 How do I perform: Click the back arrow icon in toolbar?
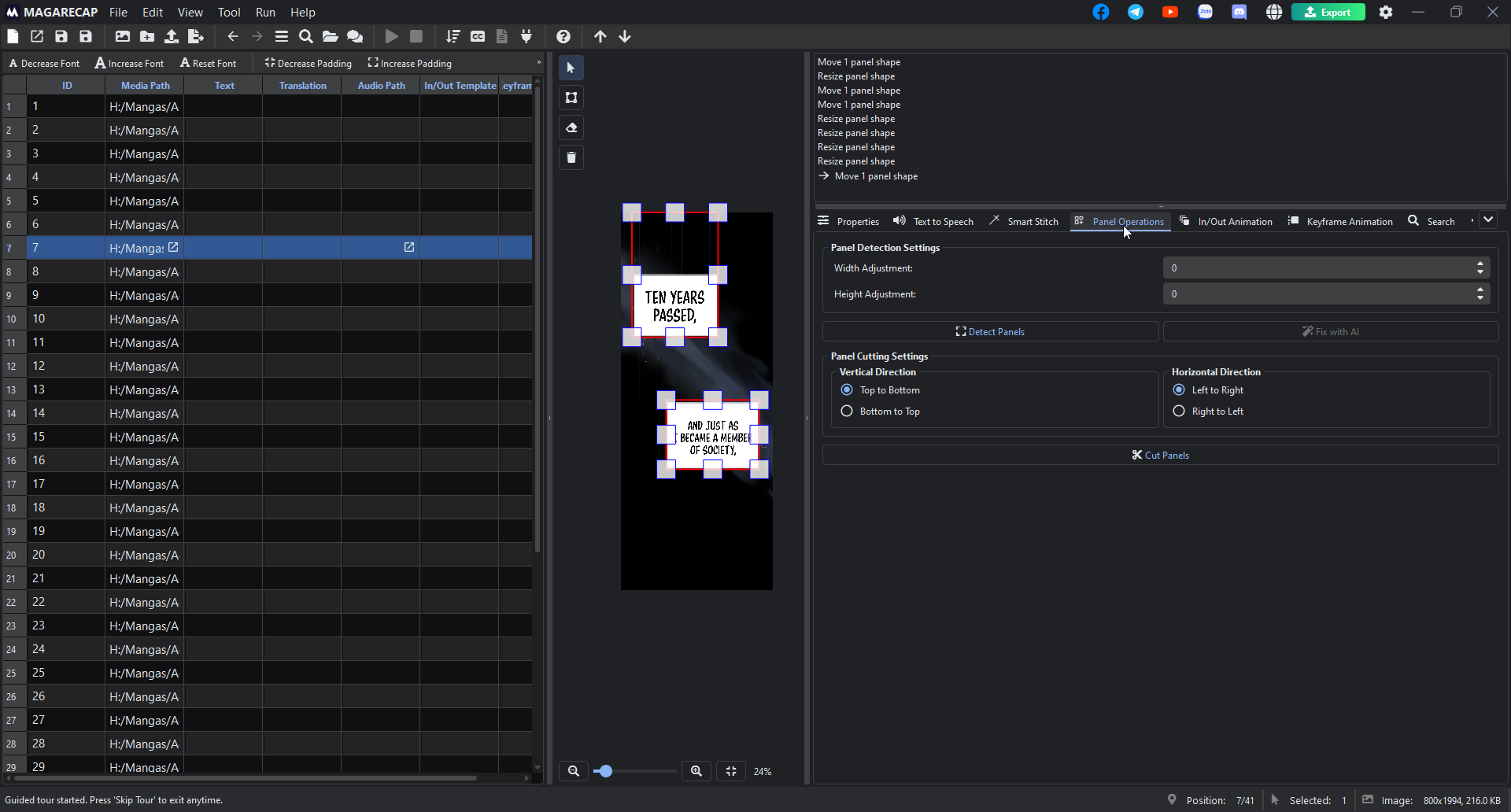[233, 36]
